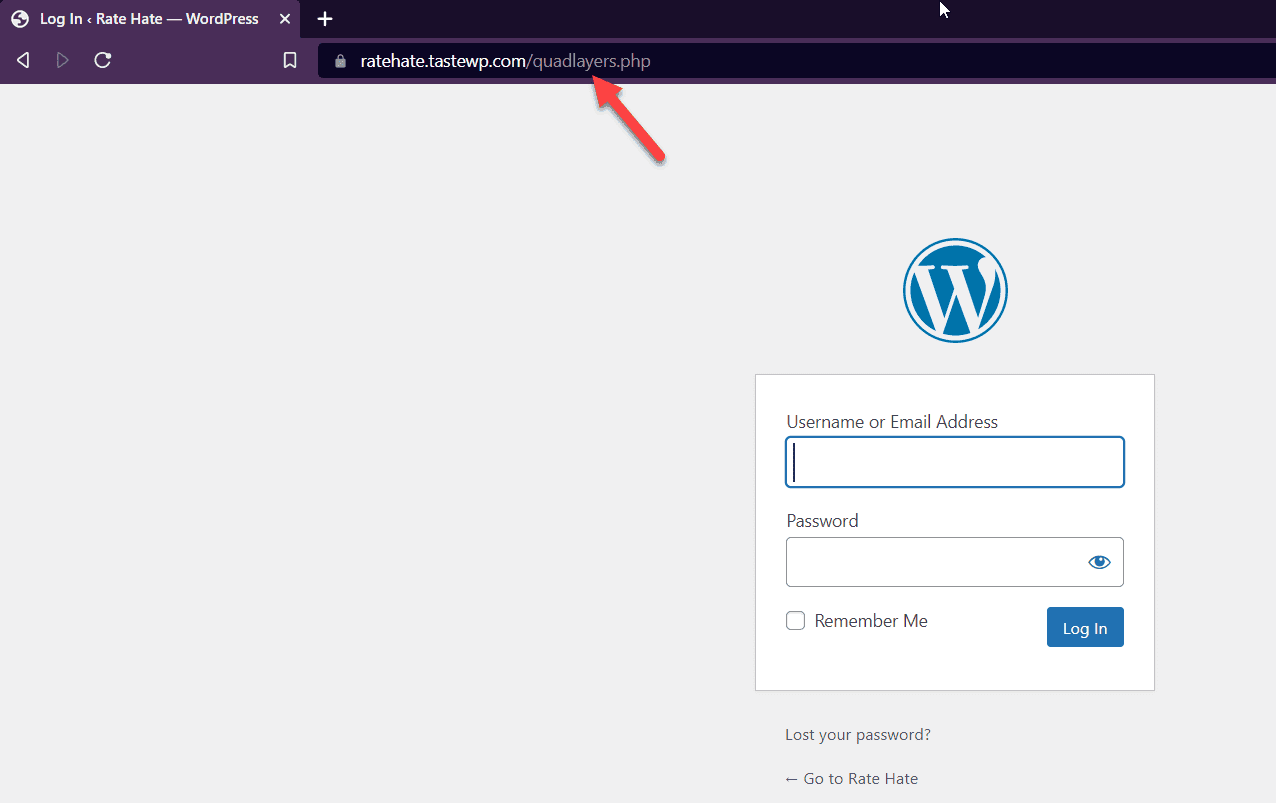Screen dimensions: 1276x803
Task: Open the Lost your password link
Action: pyautogui.click(x=857, y=734)
